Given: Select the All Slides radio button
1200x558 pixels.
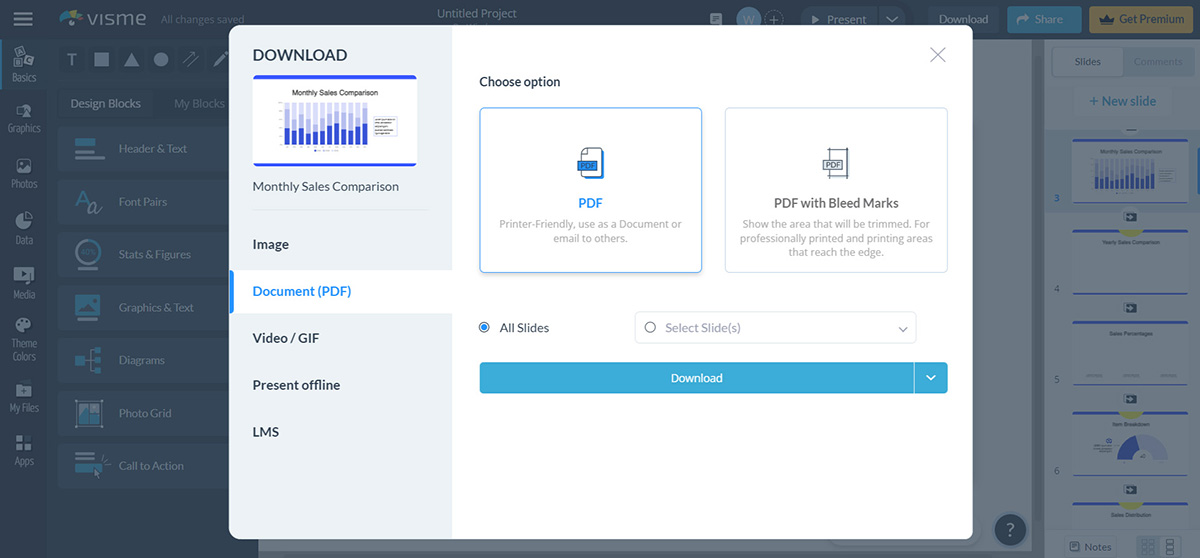Looking at the screenshot, I should tap(485, 328).
